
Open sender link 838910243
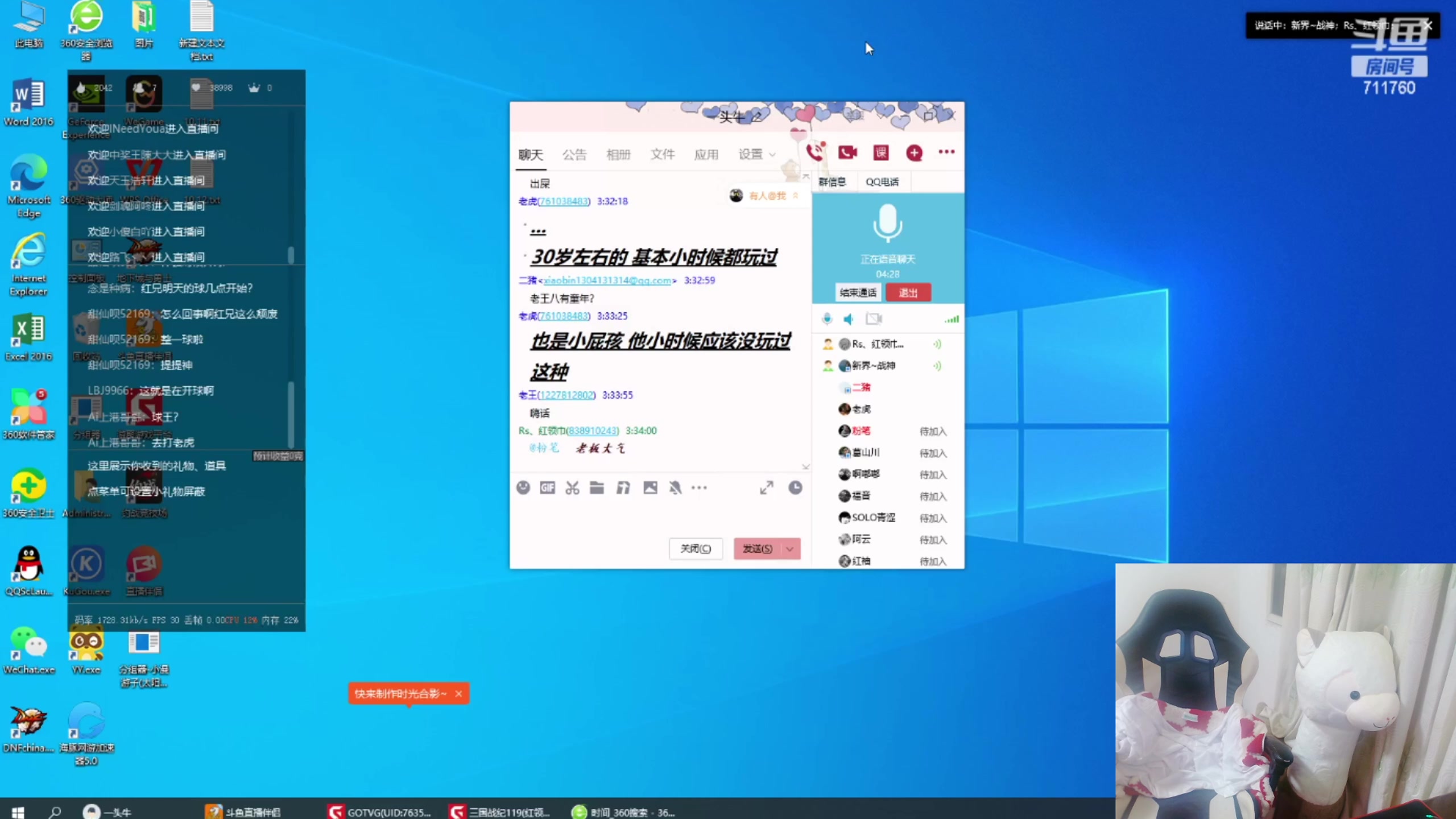point(592,431)
